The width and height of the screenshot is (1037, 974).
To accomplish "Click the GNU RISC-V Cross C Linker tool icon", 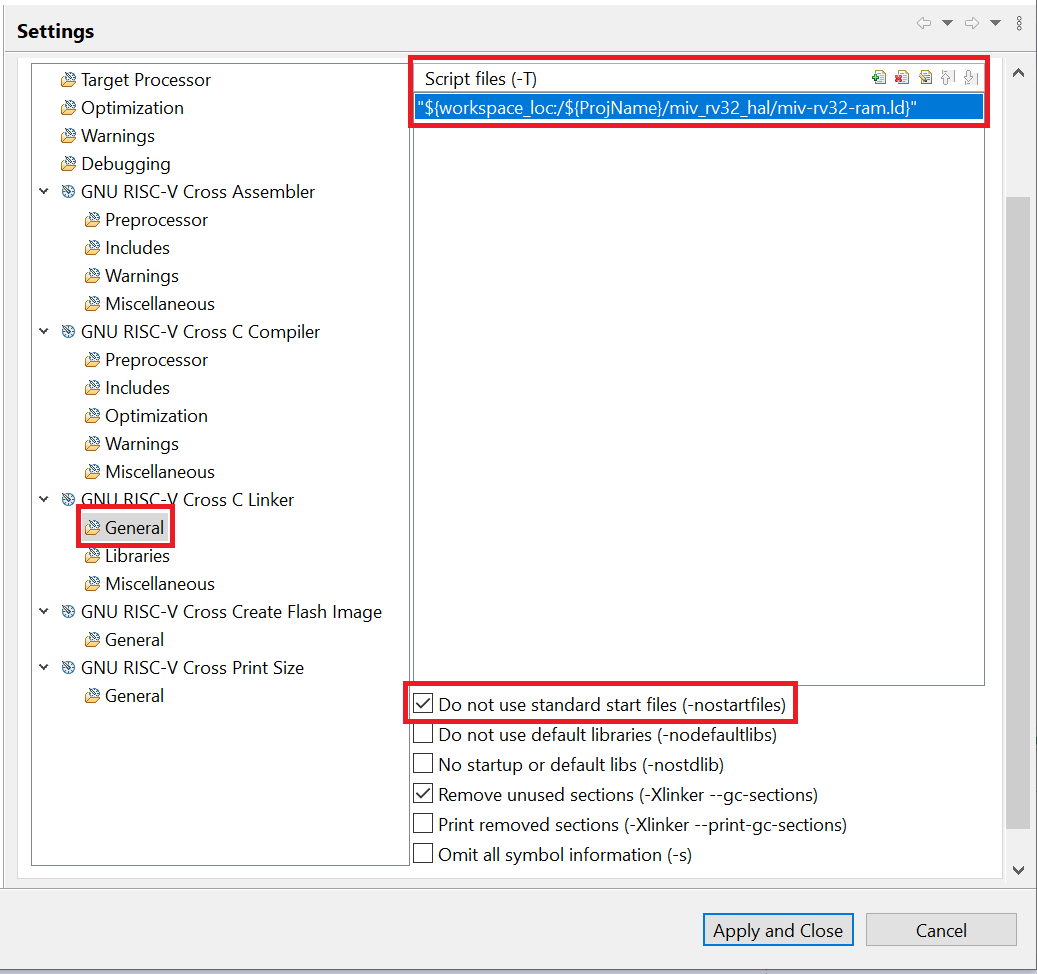I will click(68, 500).
